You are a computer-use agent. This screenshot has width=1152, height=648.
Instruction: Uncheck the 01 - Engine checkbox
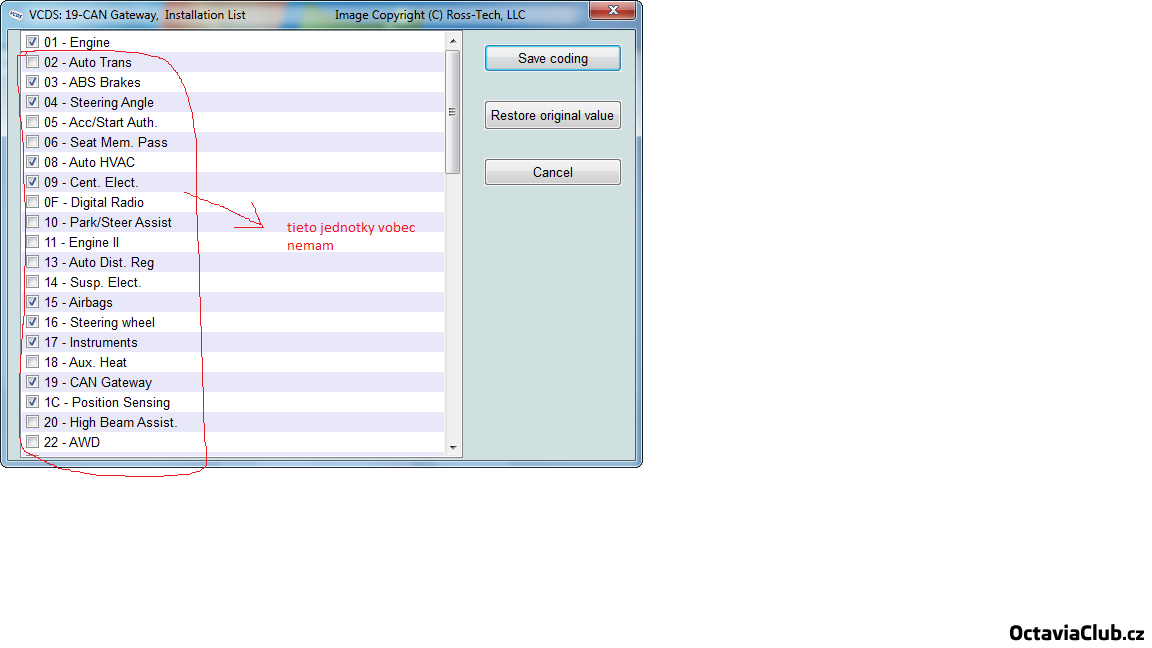pyautogui.click(x=33, y=42)
